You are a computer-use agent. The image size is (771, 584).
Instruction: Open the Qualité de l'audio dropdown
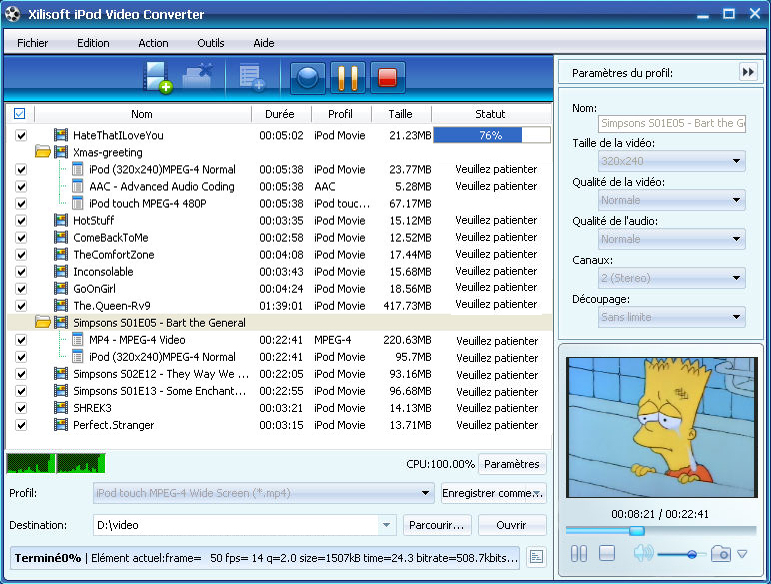pos(671,239)
